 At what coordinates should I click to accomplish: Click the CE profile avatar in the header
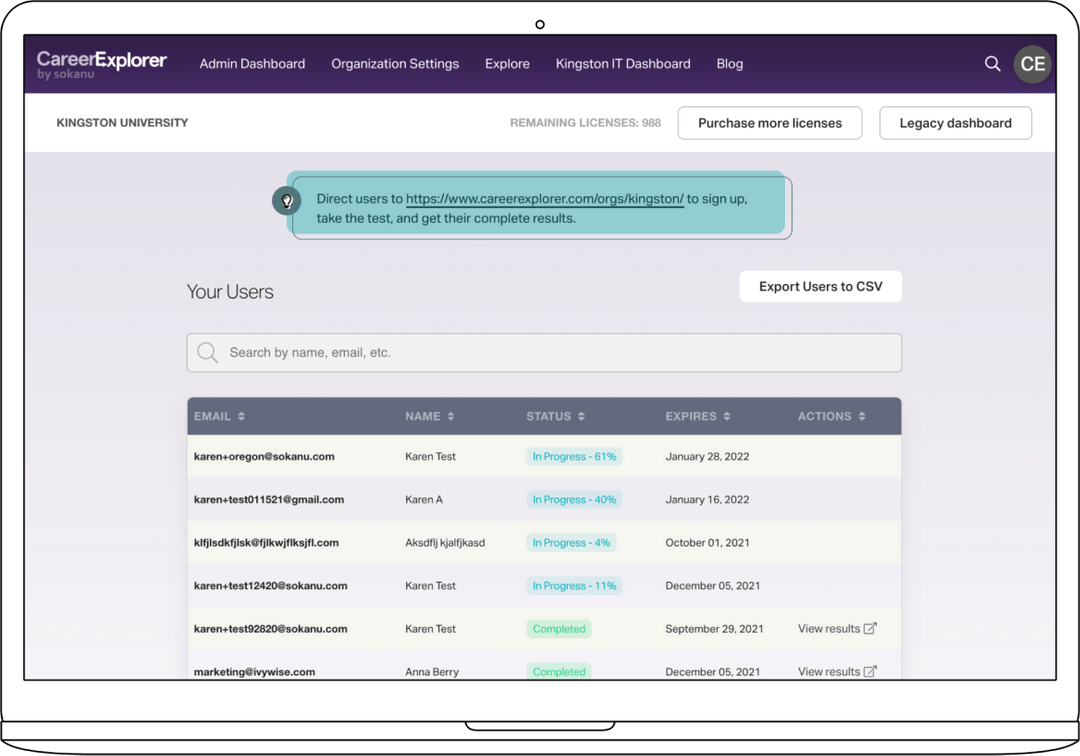click(1032, 63)
